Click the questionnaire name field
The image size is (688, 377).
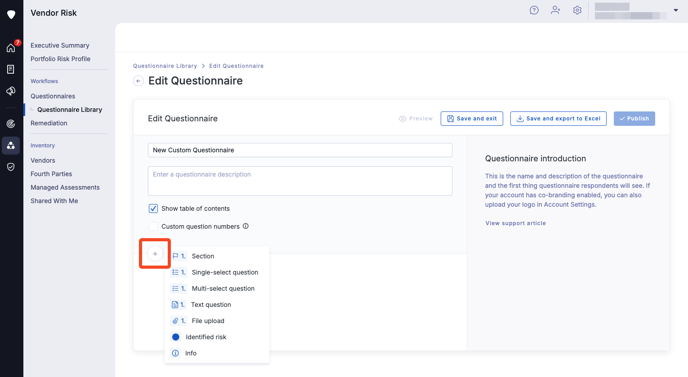tap(300, 150)
